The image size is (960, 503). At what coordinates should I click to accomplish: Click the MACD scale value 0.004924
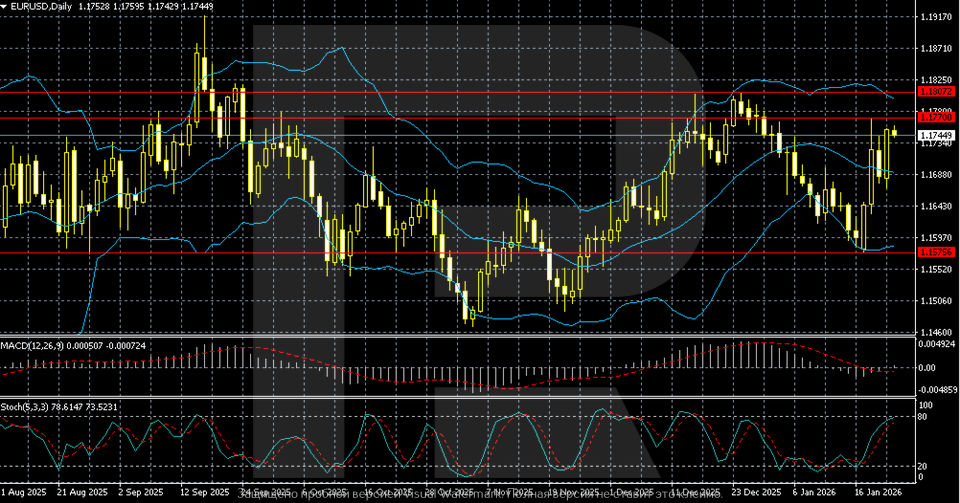937,345
